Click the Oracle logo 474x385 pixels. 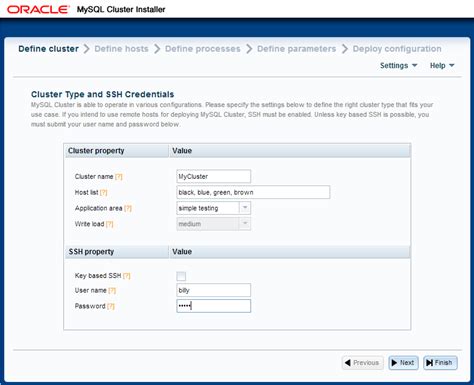pos(38,9)
